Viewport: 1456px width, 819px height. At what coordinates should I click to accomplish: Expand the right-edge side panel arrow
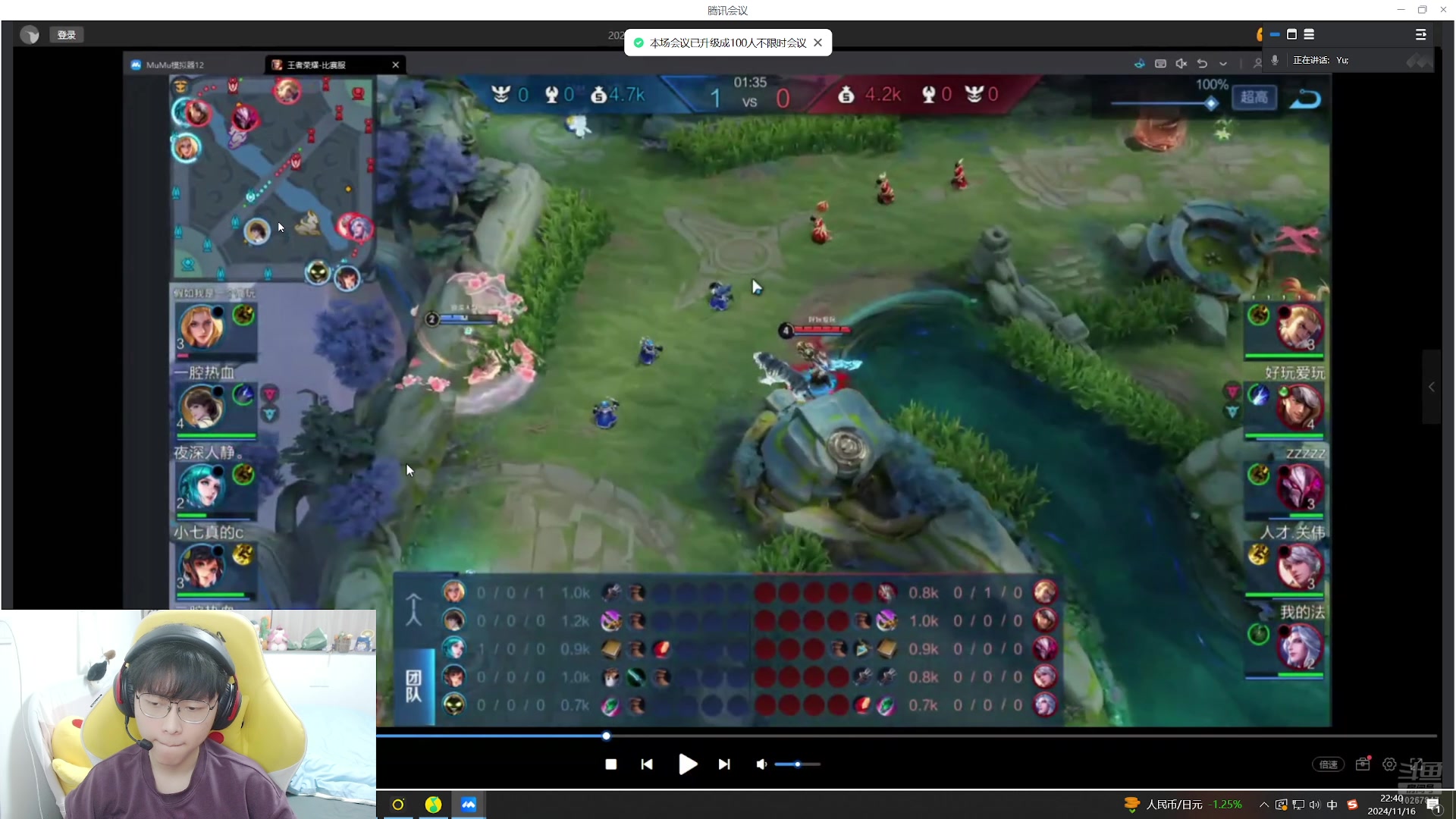click(1431, 387)
